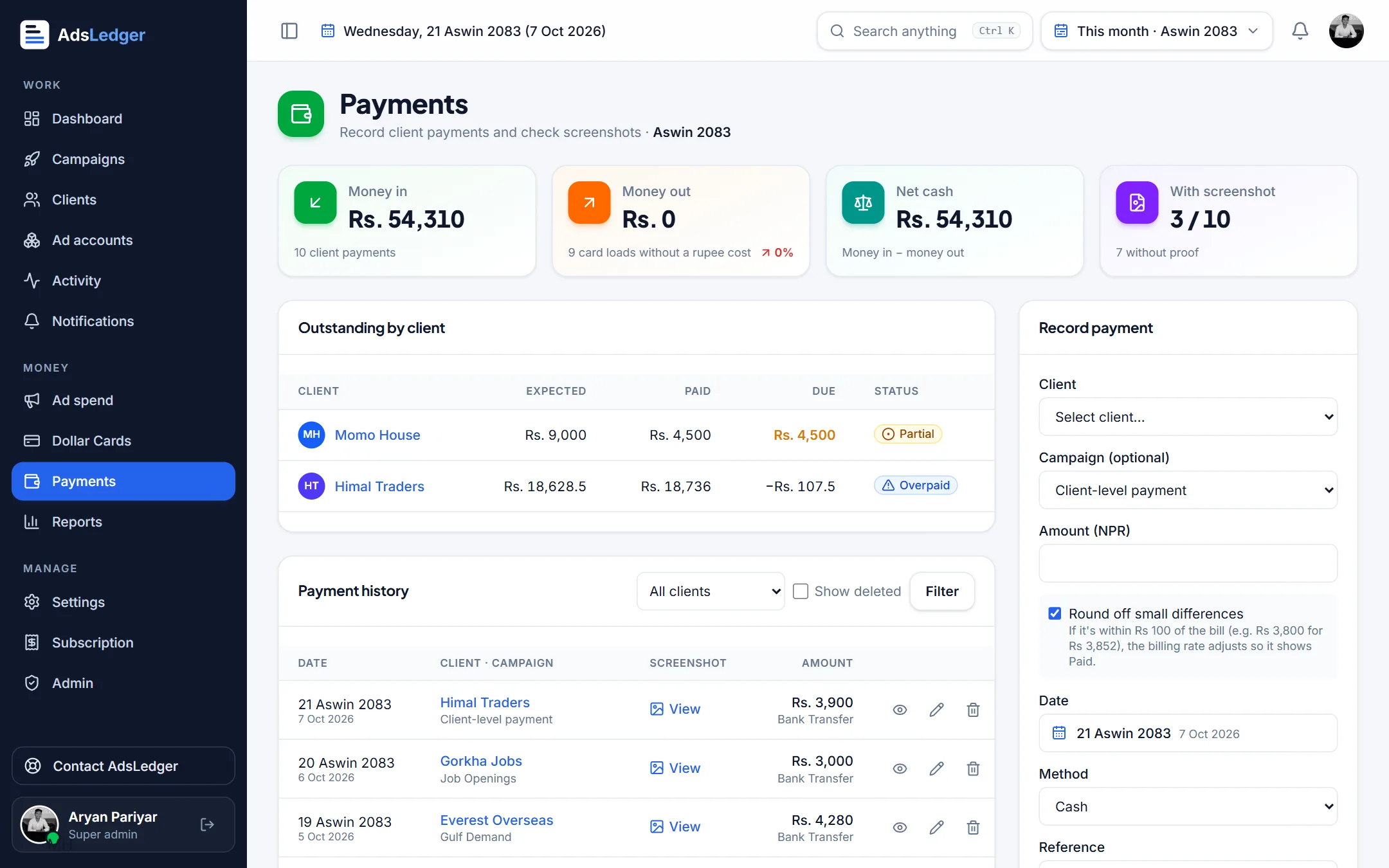Screen dimensions: 1389x868
Task: Toggle eye icon for Everest Overseas payment
Action: [900, 827]
